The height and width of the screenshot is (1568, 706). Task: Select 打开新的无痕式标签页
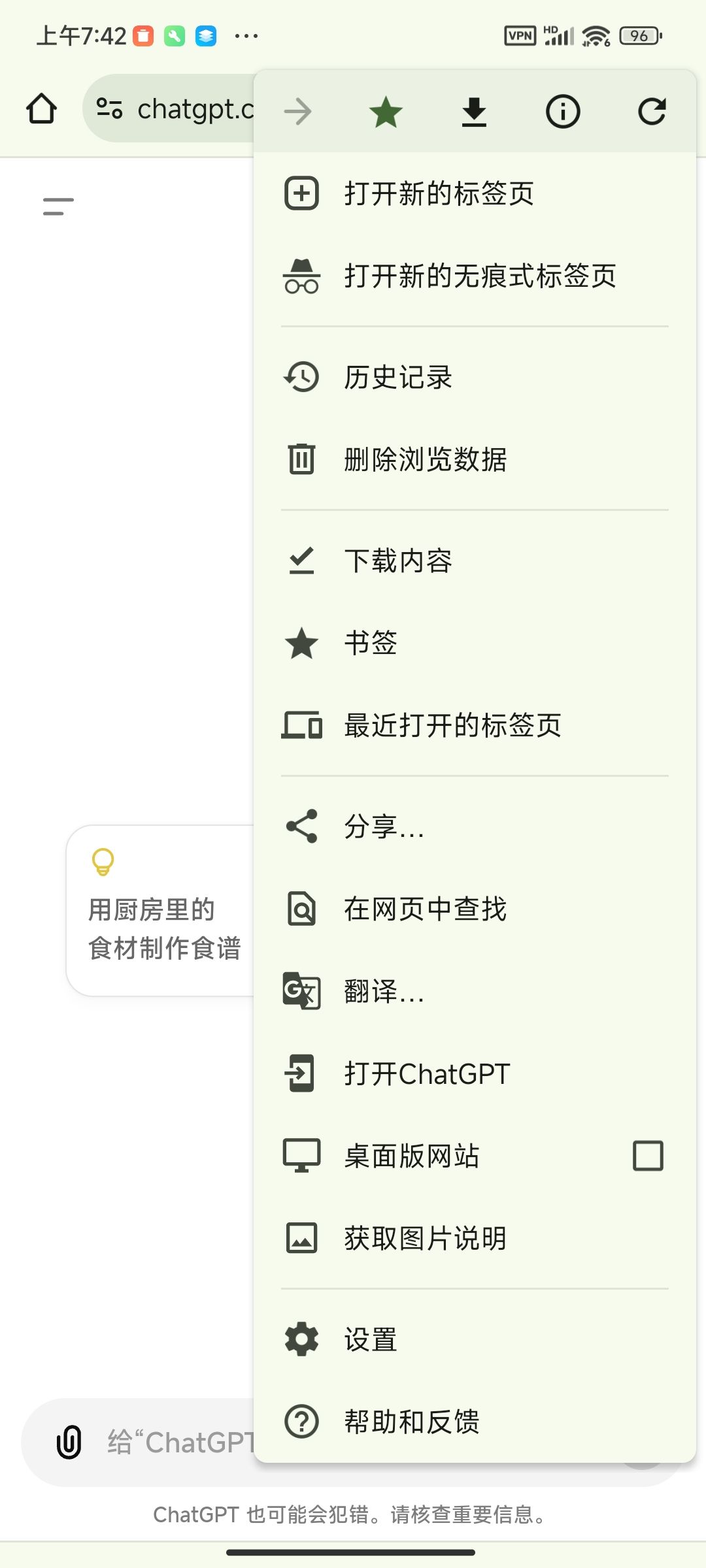480,276
